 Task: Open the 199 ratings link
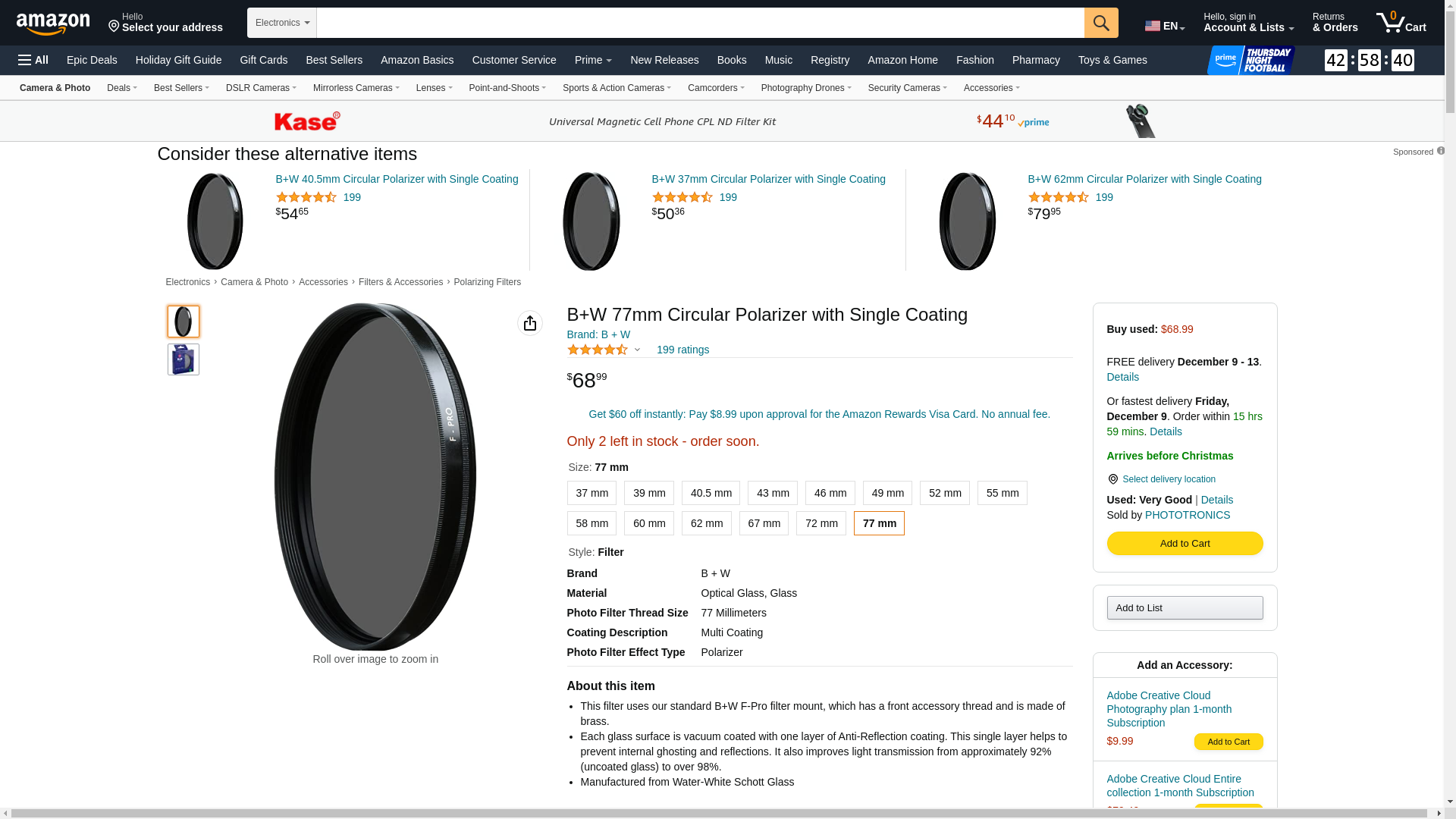(682, 350)
